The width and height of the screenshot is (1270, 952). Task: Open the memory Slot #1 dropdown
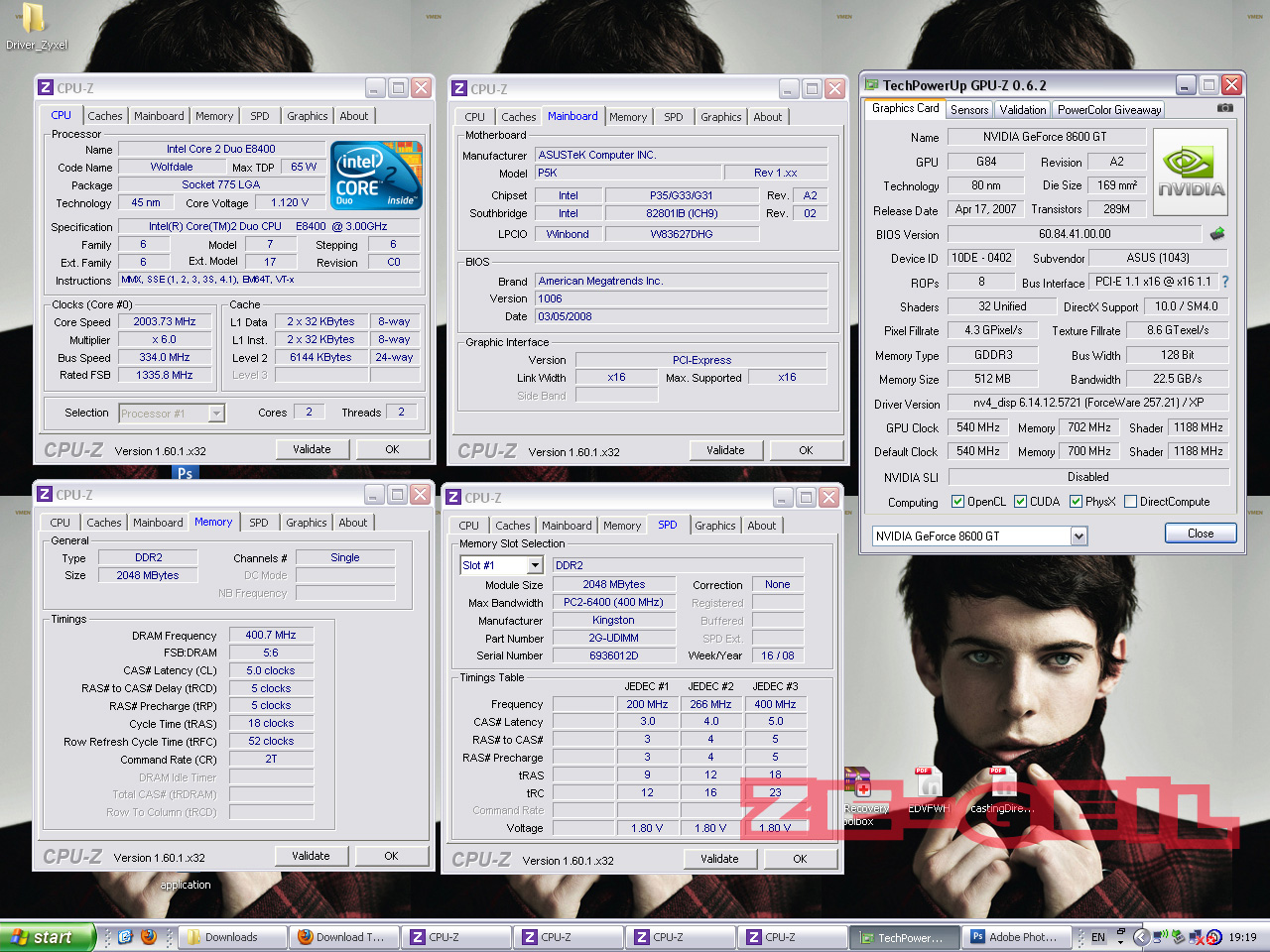[x=535, y=565]
